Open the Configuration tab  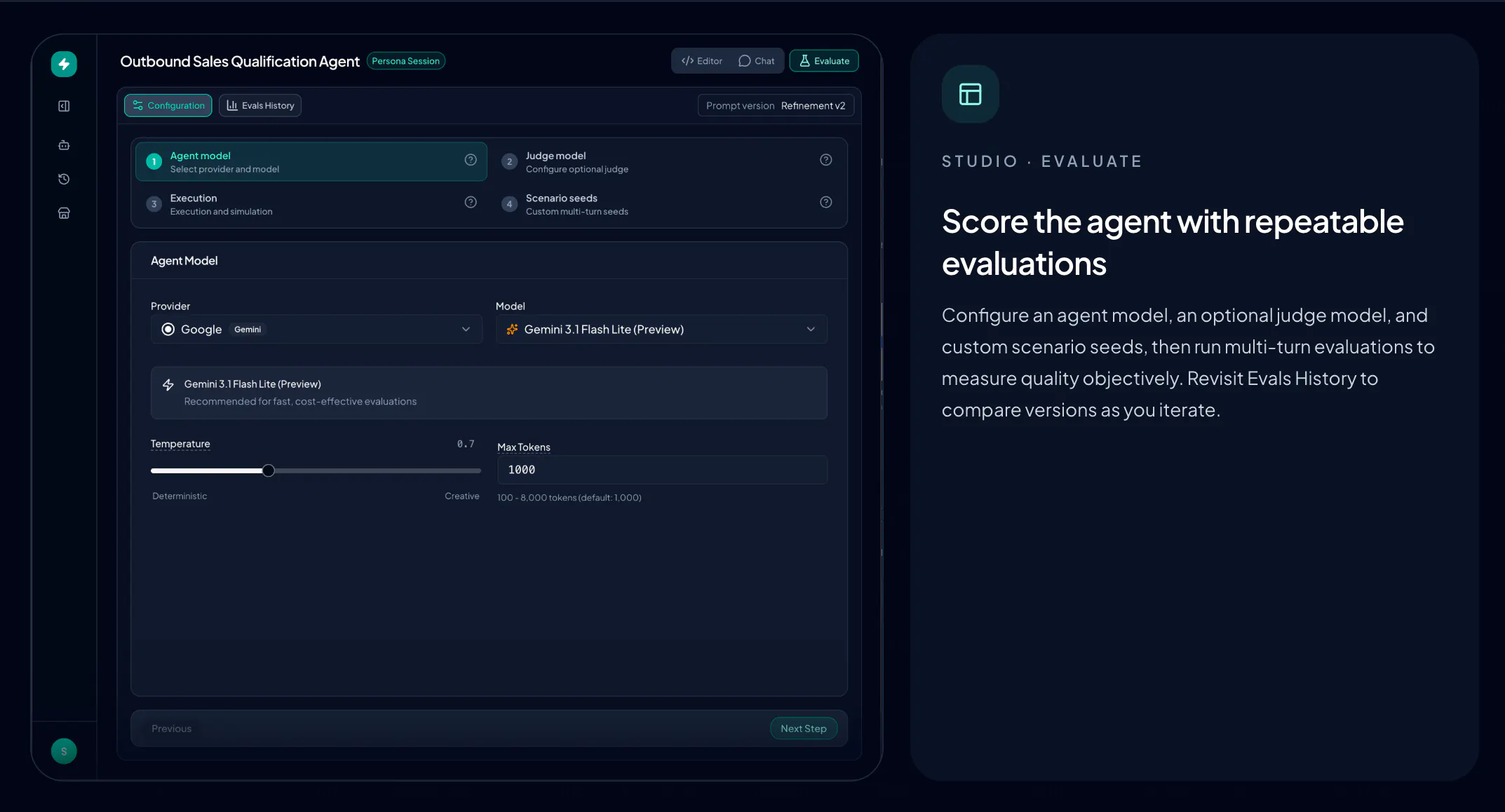(168, 106)
